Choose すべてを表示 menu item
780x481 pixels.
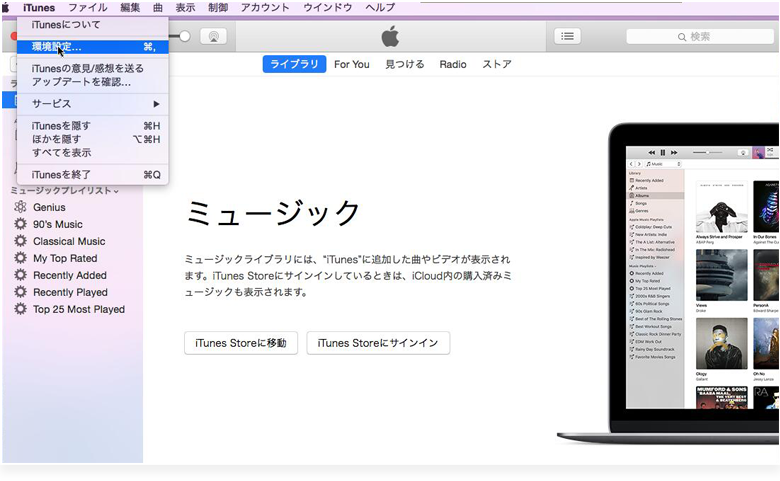[93, 153]
